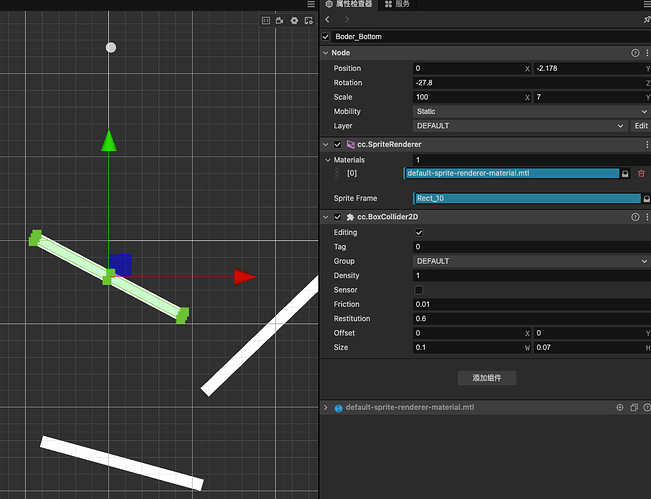Collapse the cc.SpriteRenderer section
Image resolution: width=651 pixels, height=499 pixels.
click(x=326, y=144)
